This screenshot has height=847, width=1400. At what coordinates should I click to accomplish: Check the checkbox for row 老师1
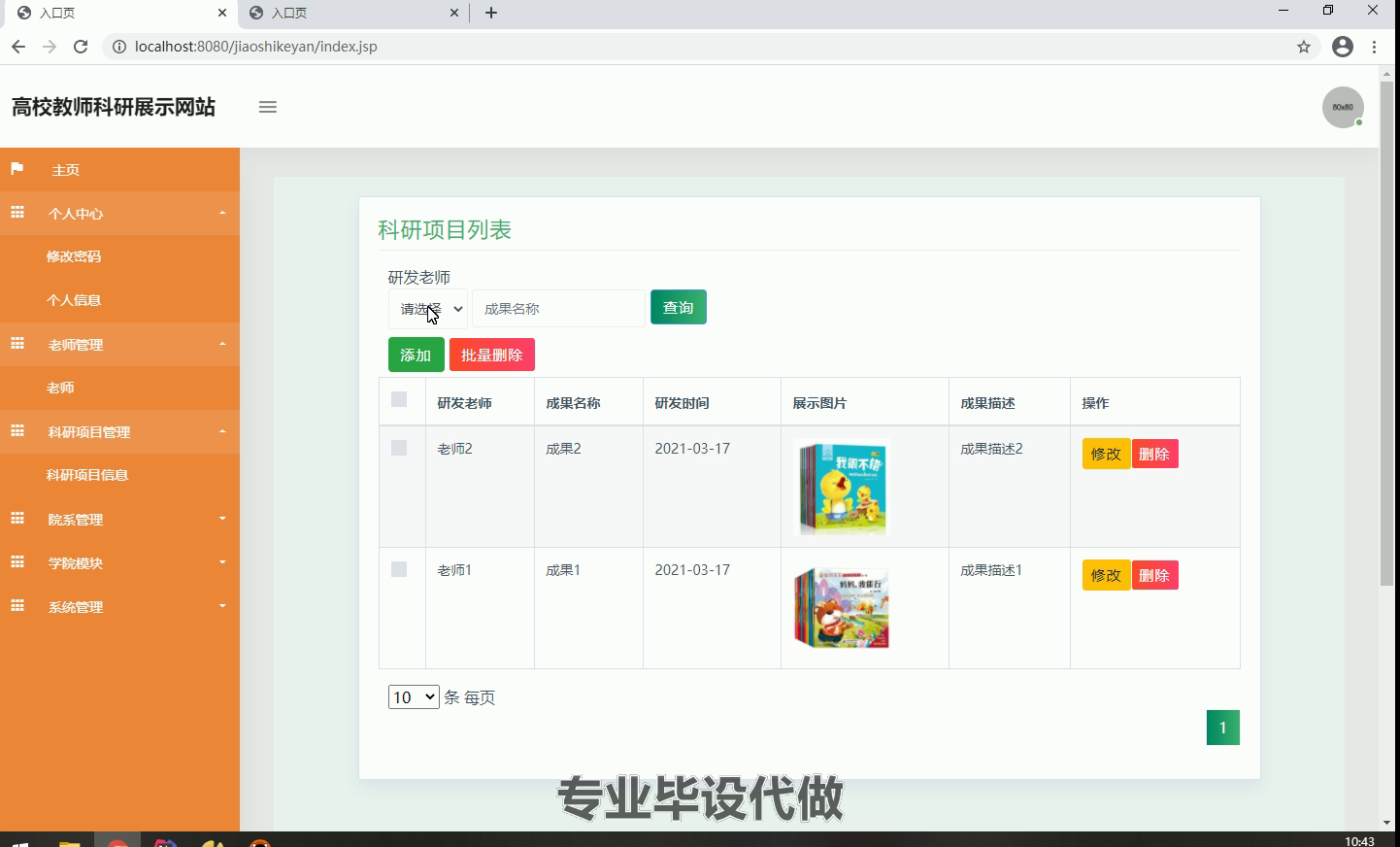(x=399, y=569)
